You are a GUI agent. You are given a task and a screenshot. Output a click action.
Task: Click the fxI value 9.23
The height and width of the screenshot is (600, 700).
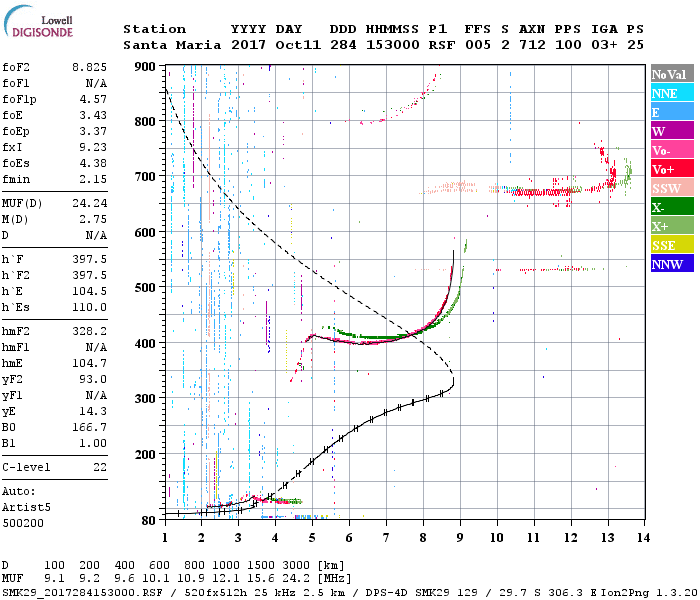click(x=93, y=147)
